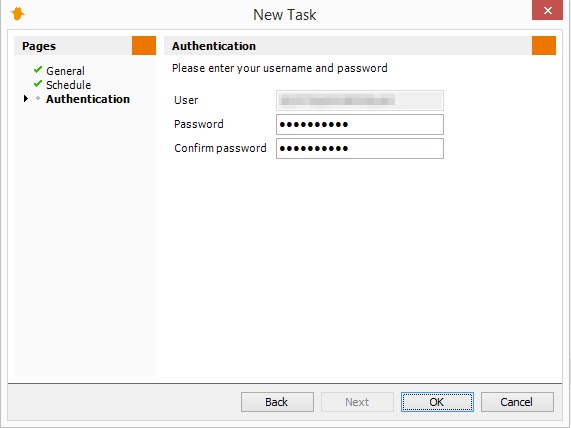
Task: Open the General page in the list
Action: [65, 71]
